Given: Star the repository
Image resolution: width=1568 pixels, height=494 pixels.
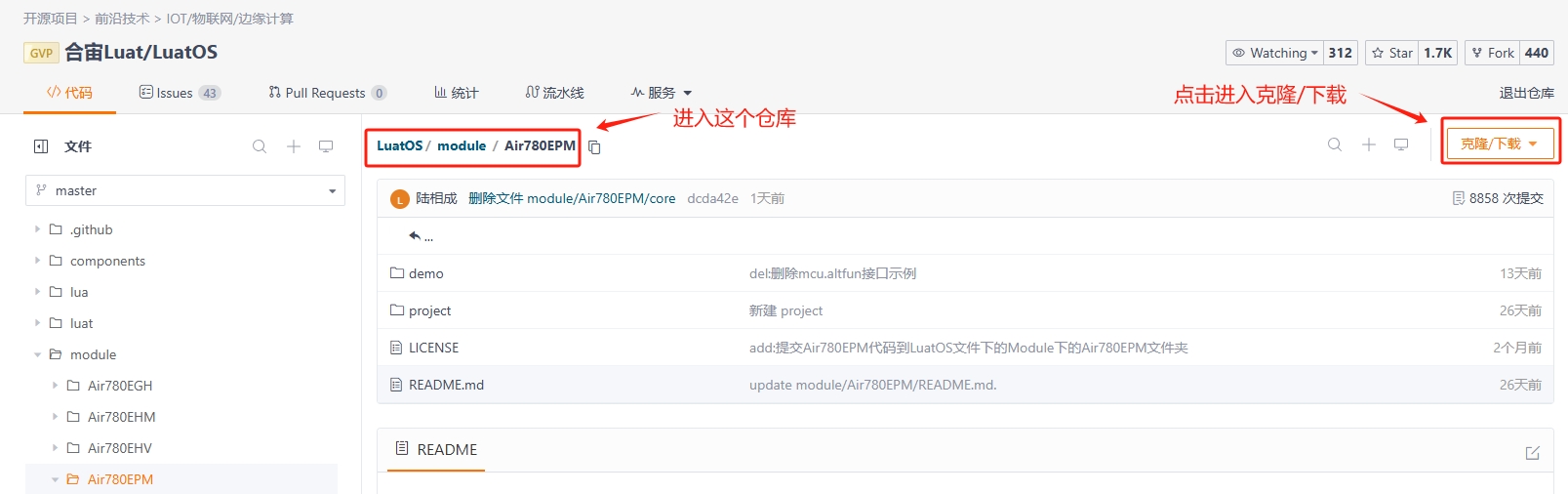Looking at the screenshot, I should (1392, 53).
